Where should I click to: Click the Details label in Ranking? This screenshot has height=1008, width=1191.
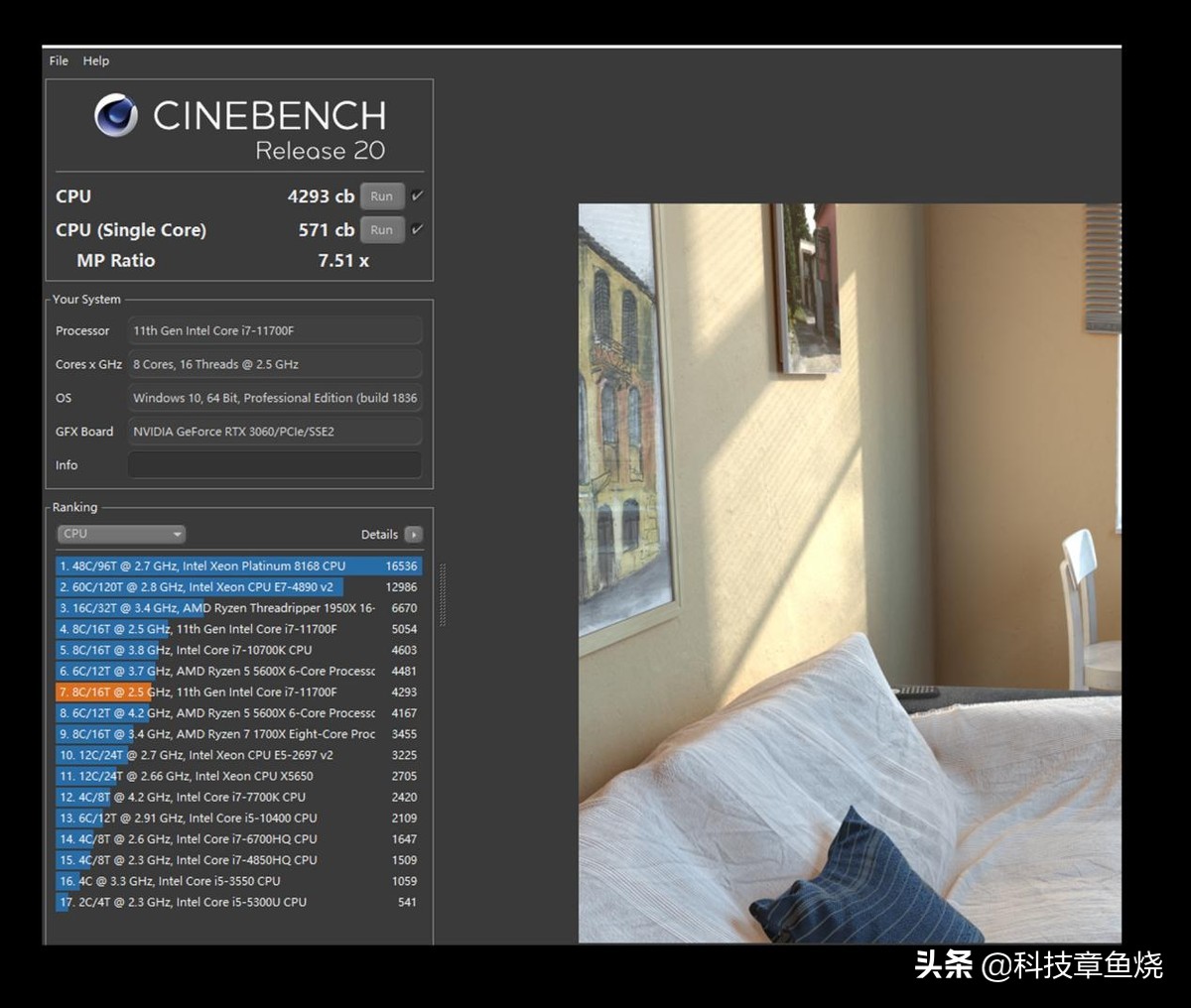click(379, 534)
